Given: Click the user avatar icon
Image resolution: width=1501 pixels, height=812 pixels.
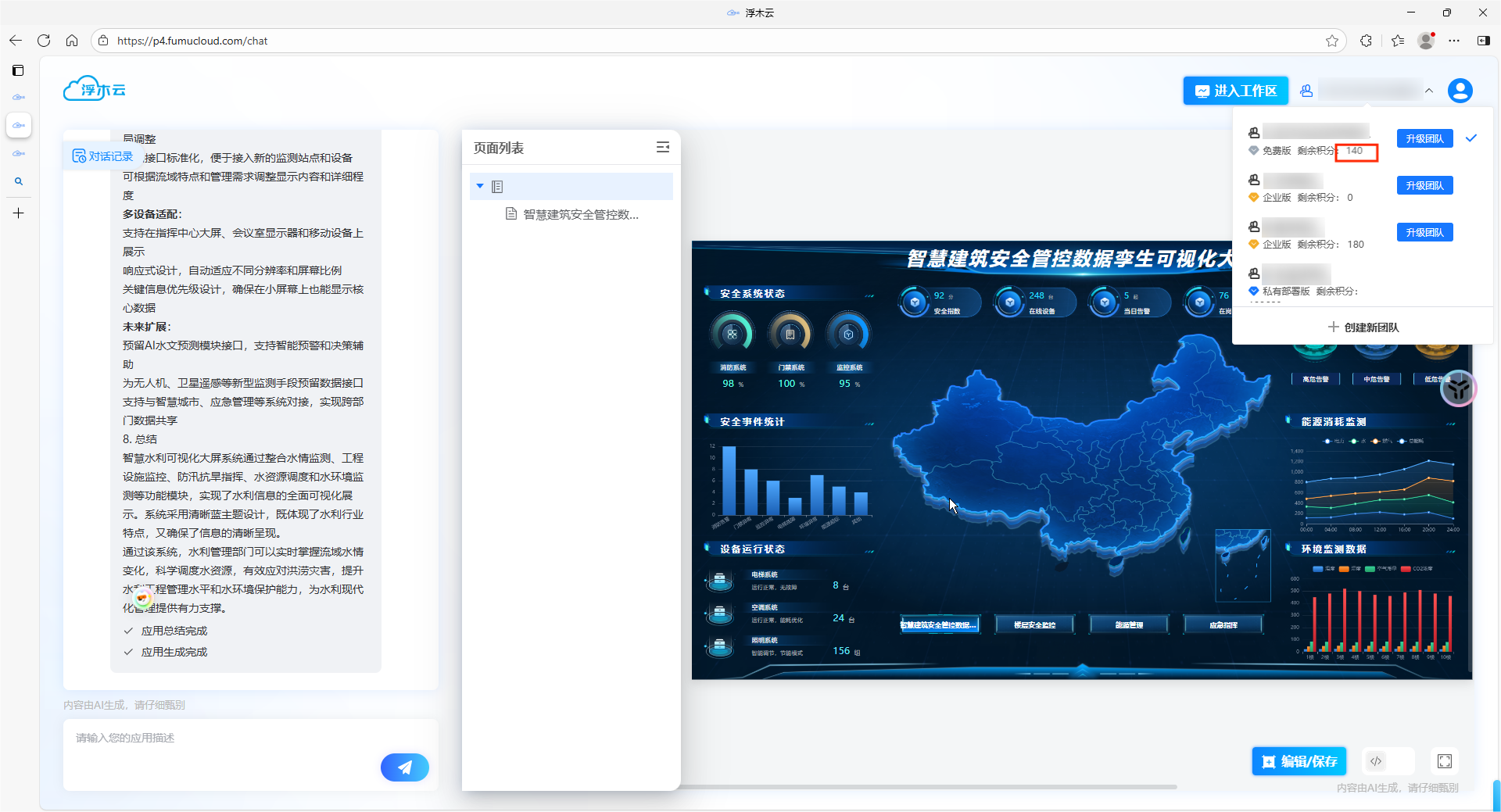Looking at the screenshot, I should tap(1460, 91).
